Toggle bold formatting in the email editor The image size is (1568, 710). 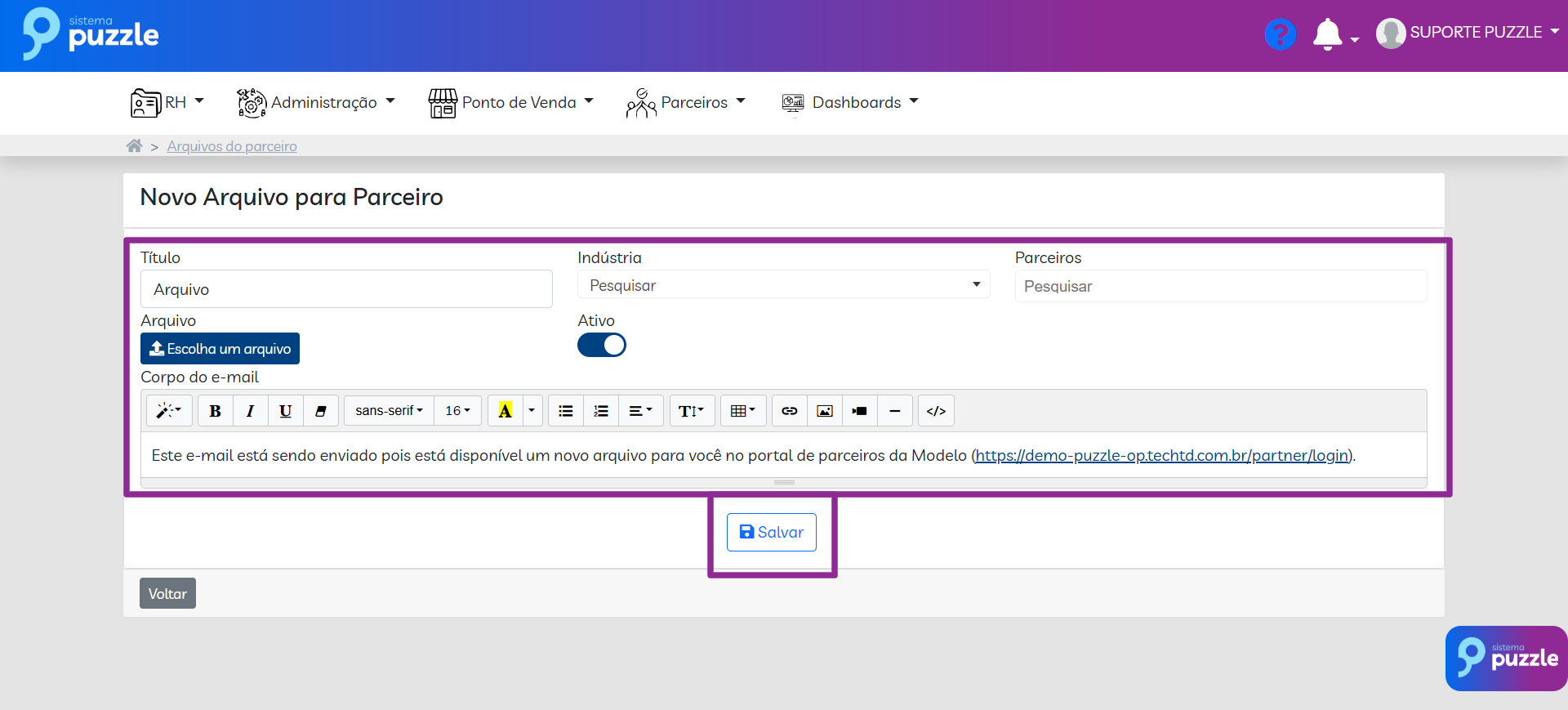(215, 411)
